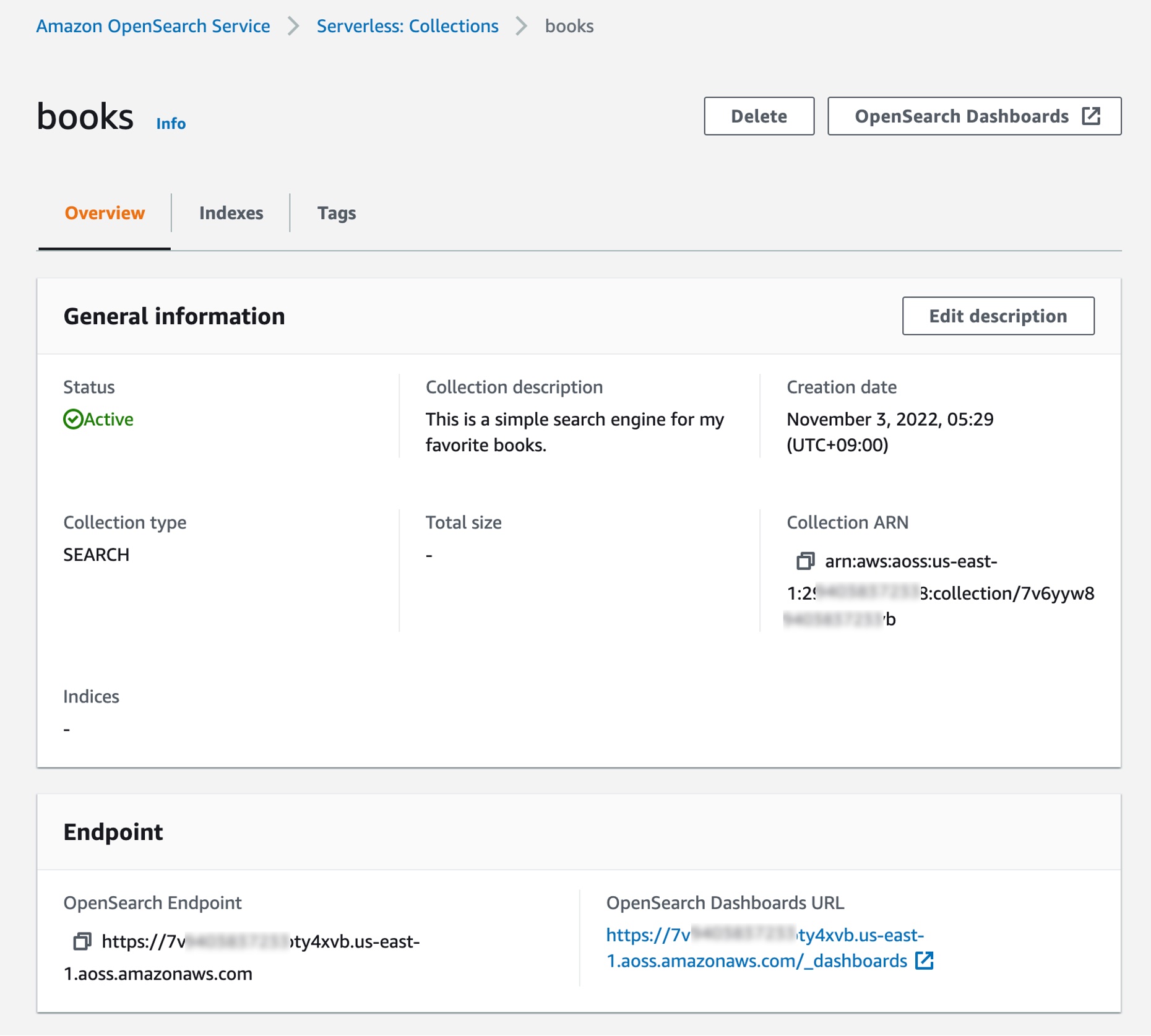Click the external-link icon beside Dashboards URL
This screenshot has width=1151, height=1036.
[x=925, y=960]
